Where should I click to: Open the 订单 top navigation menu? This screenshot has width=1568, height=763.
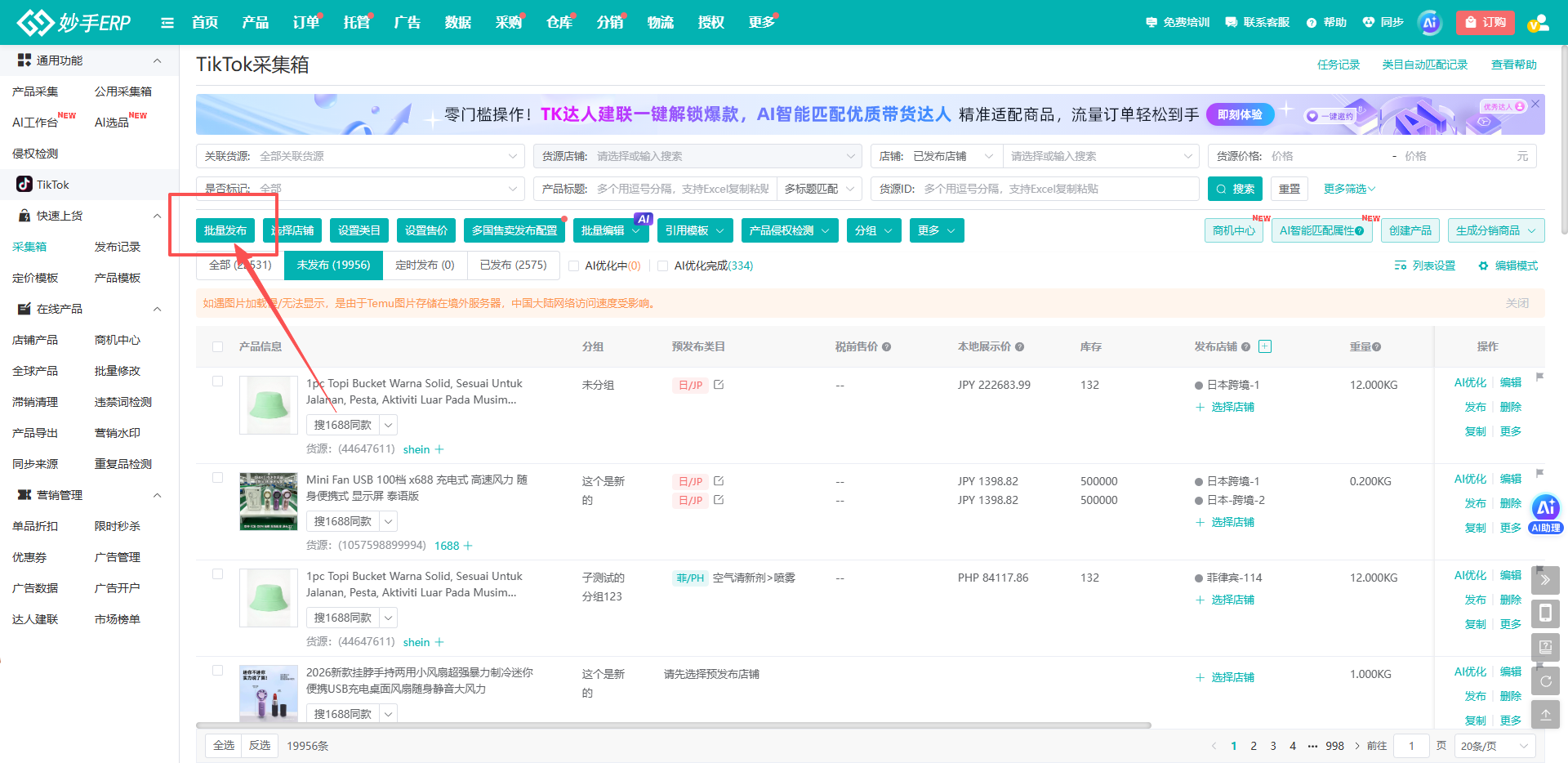pos(306,22)
